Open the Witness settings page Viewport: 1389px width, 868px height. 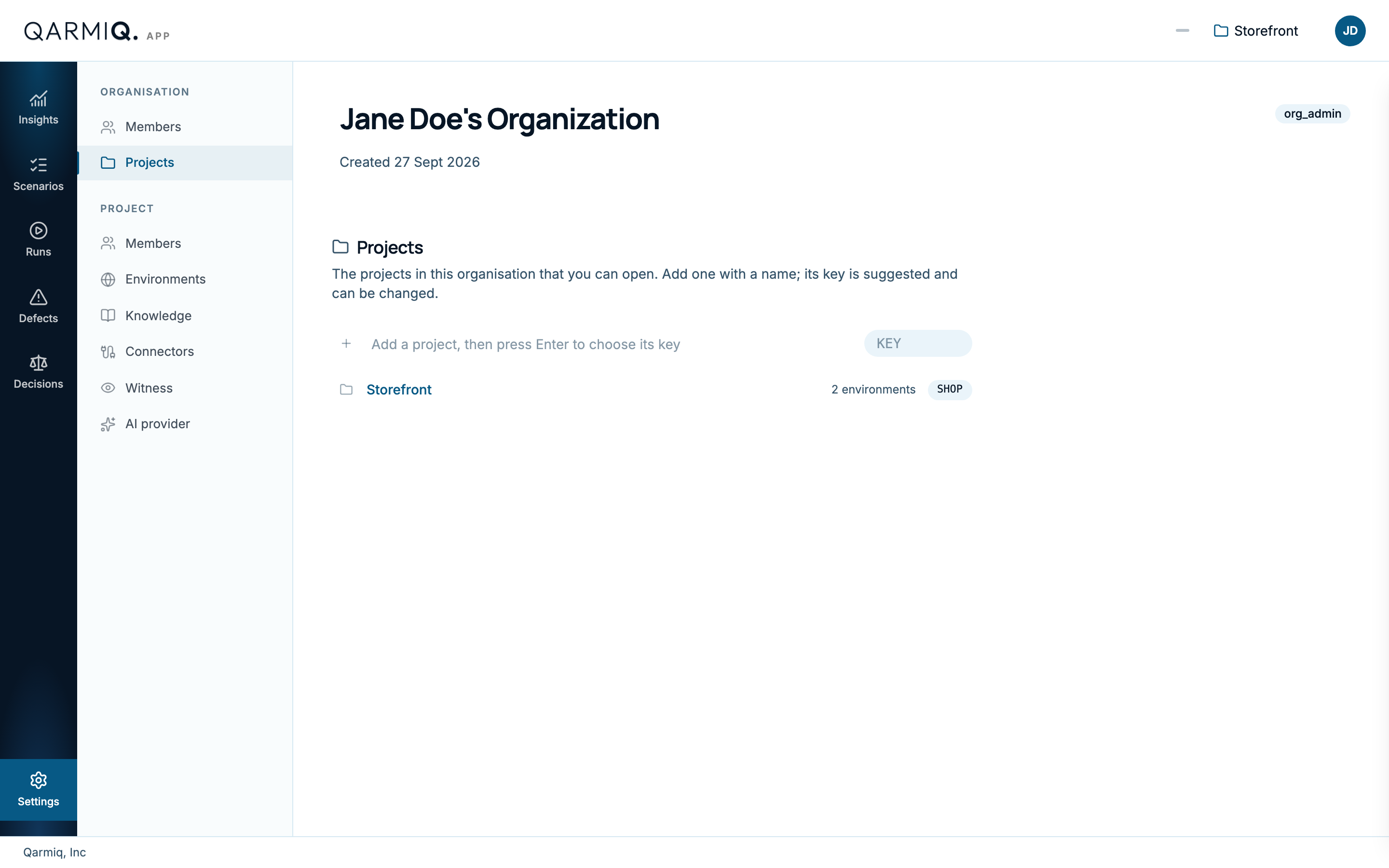pyautogui.click(x=185, y=388)
